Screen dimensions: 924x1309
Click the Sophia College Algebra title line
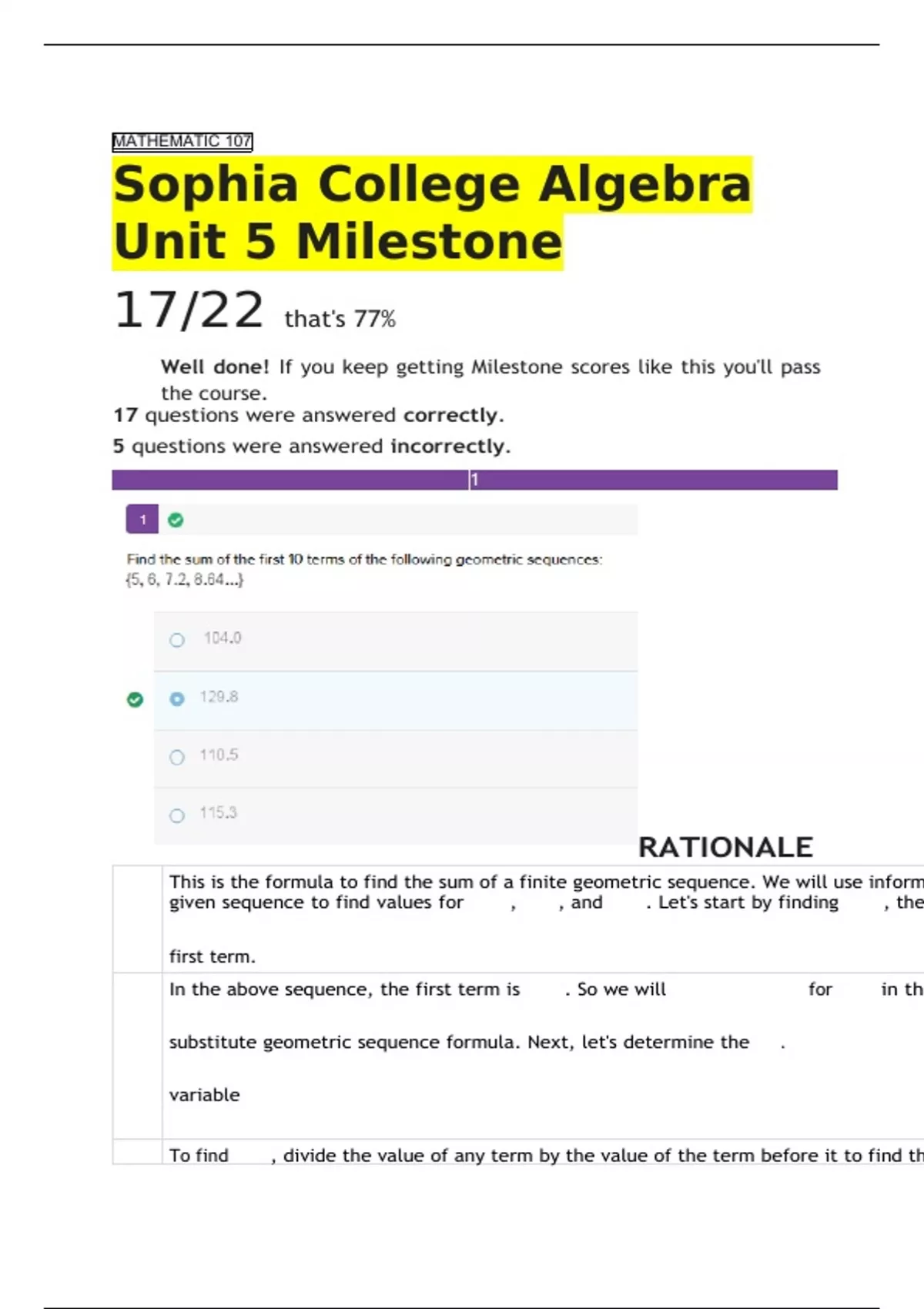[x=431, y=185]
